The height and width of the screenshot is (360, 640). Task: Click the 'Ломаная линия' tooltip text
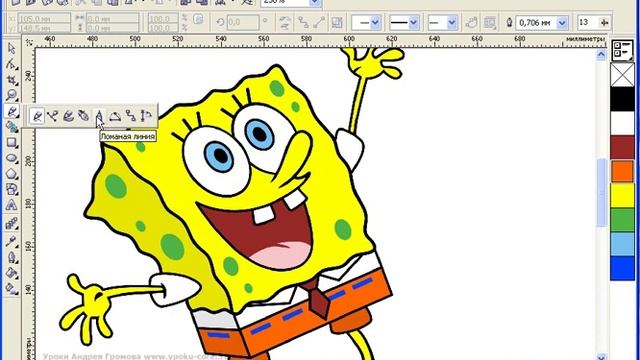click(128, 136)
